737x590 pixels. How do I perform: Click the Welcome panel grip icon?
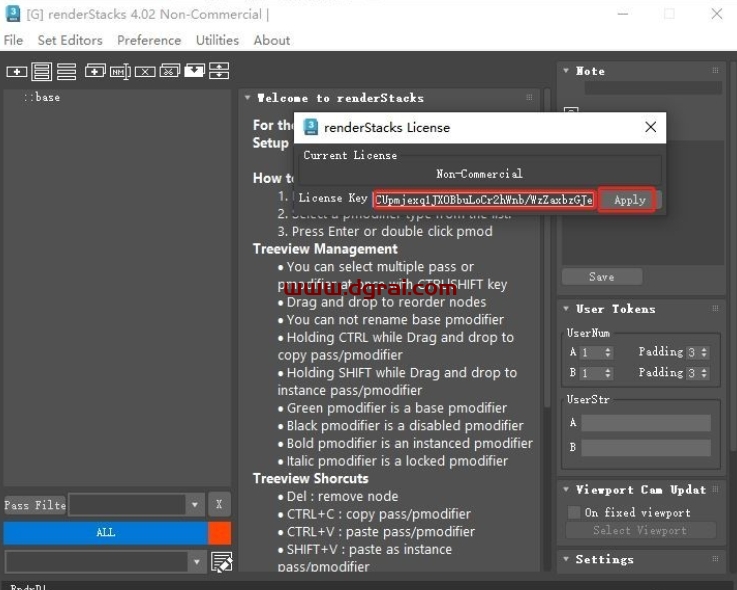pos(529,97)
